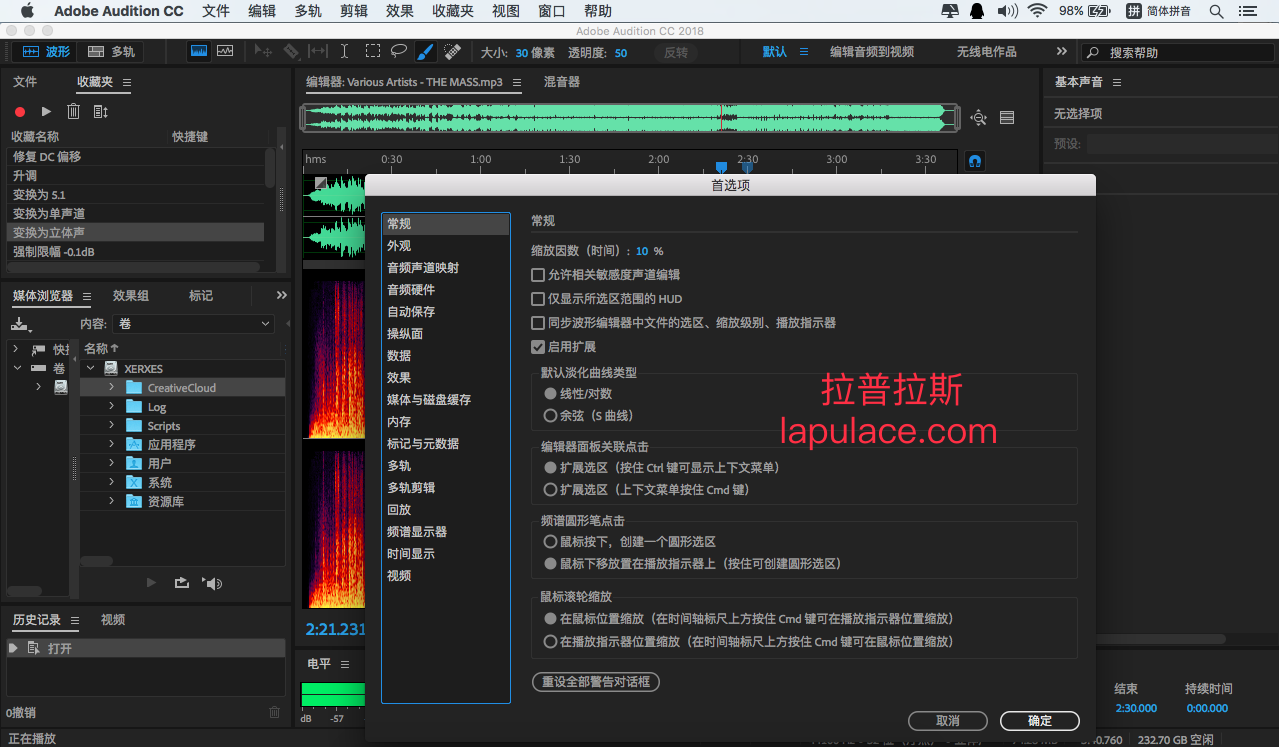Check 仅显示所选区范围的 HUD
The width and height of the screenshot is (1279, 747).
point(538,298)
